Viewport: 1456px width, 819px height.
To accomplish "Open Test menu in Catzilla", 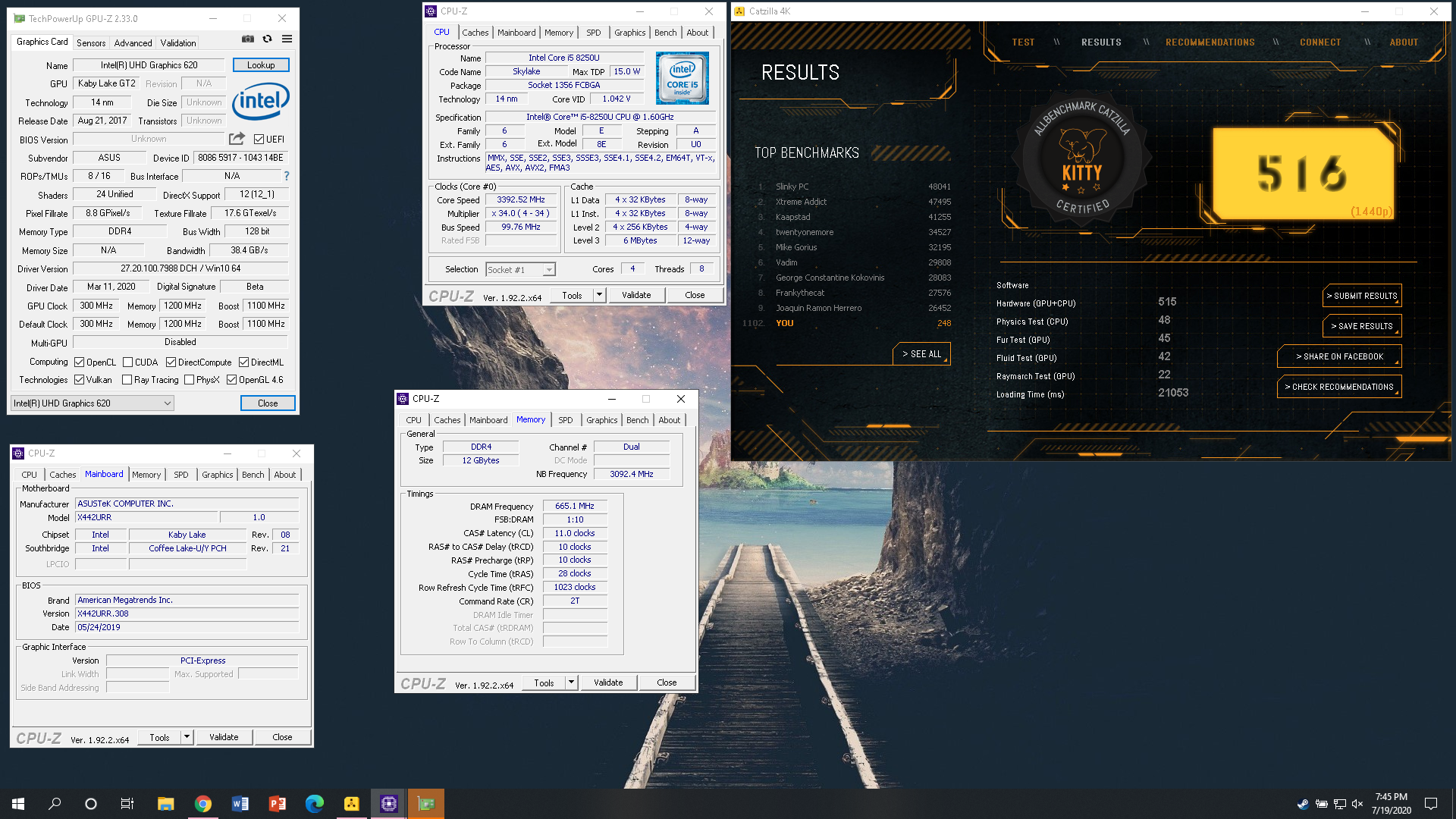I will click(1023, 42).
